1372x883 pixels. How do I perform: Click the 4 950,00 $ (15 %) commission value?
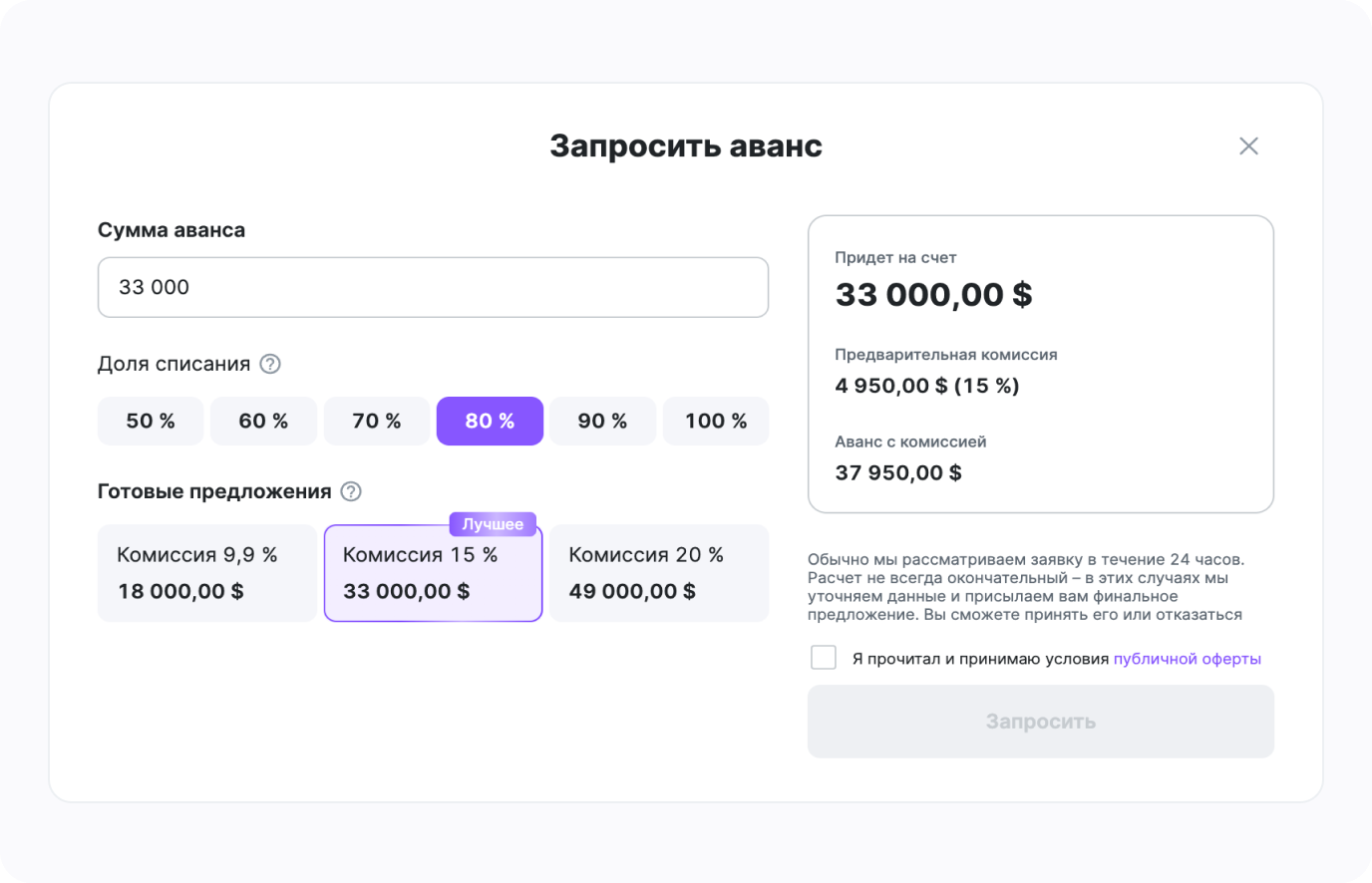click(x=927, y=386)
